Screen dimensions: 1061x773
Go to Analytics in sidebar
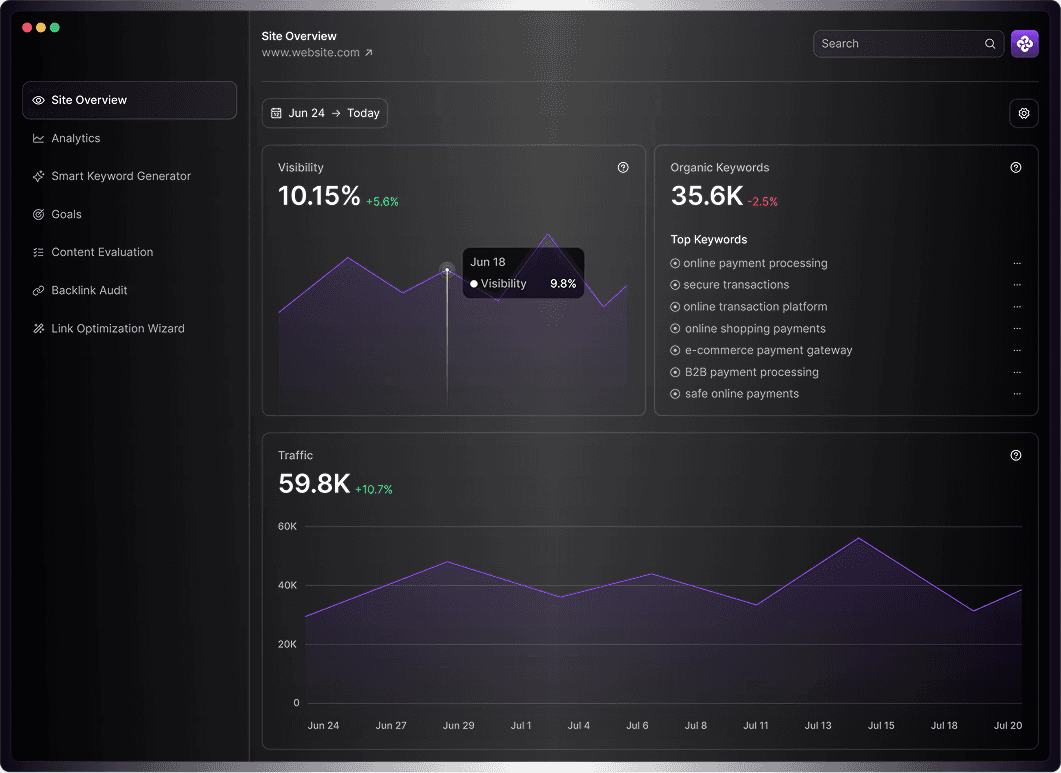click(75, 138)
